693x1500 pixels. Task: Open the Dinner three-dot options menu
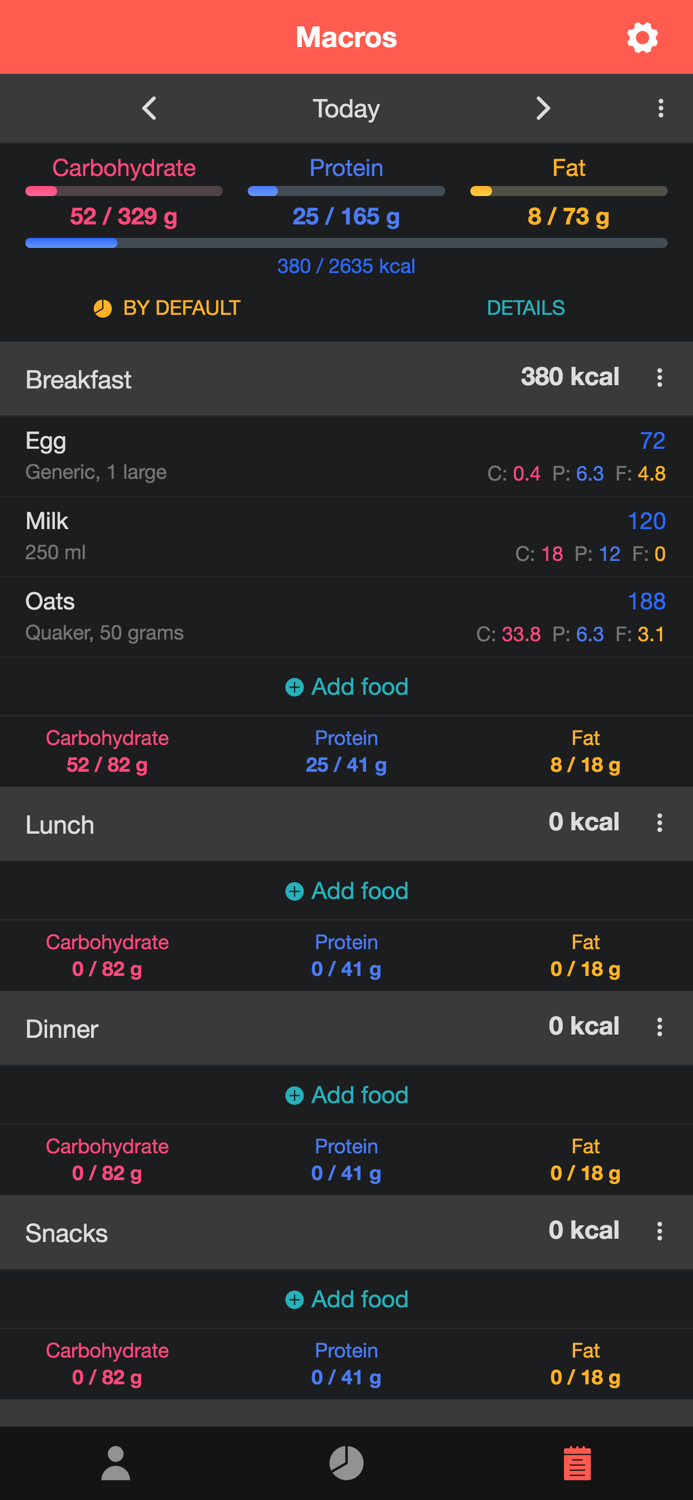(x=660, y=1026)
